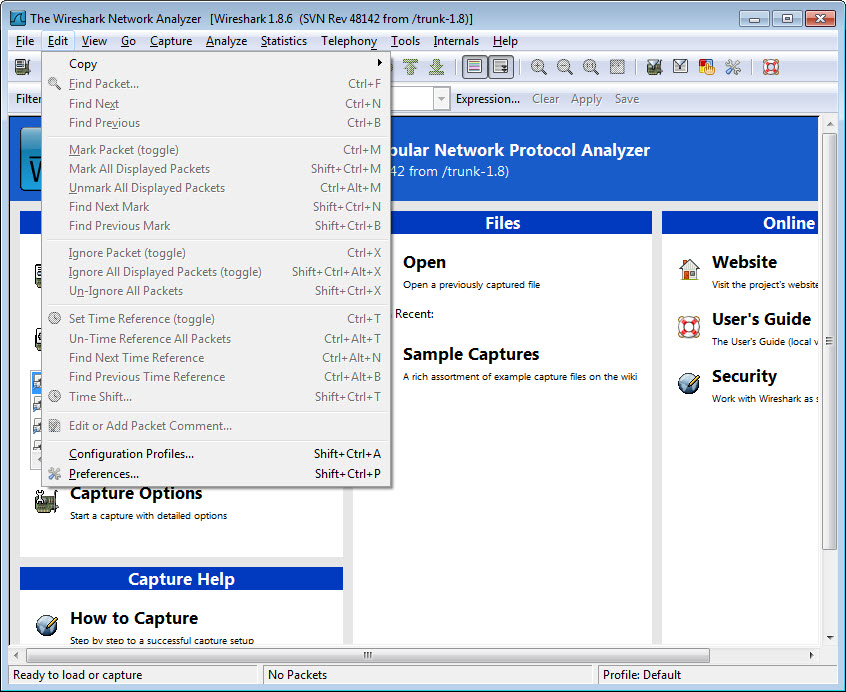Jump to last packet arrow icon
Image resolution: width=846 pixels, height=692 pixels.
[436, 67]
